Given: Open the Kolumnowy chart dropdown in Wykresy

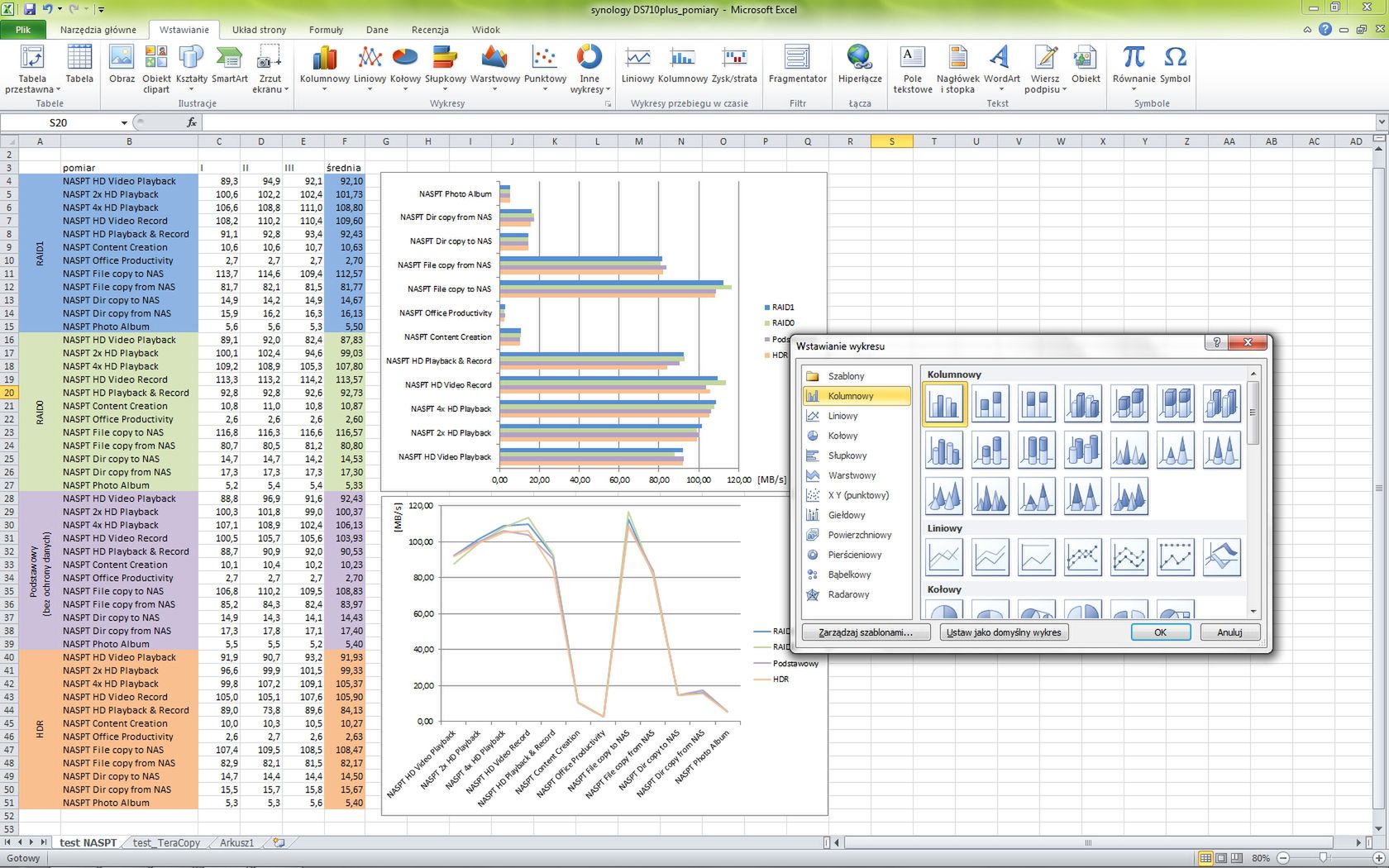Looking at the screenshot, I should tap(324, 69).
